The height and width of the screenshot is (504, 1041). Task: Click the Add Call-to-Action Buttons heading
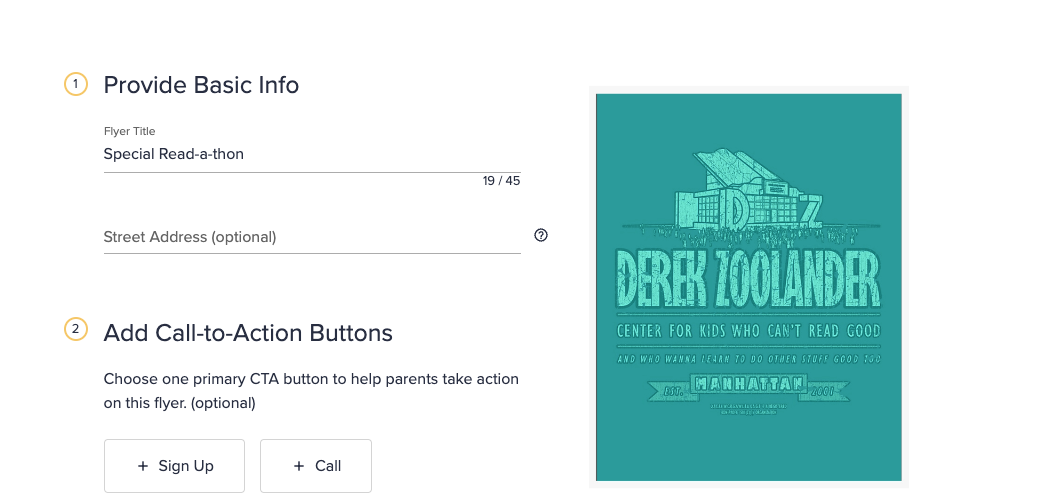coord(248,332)
